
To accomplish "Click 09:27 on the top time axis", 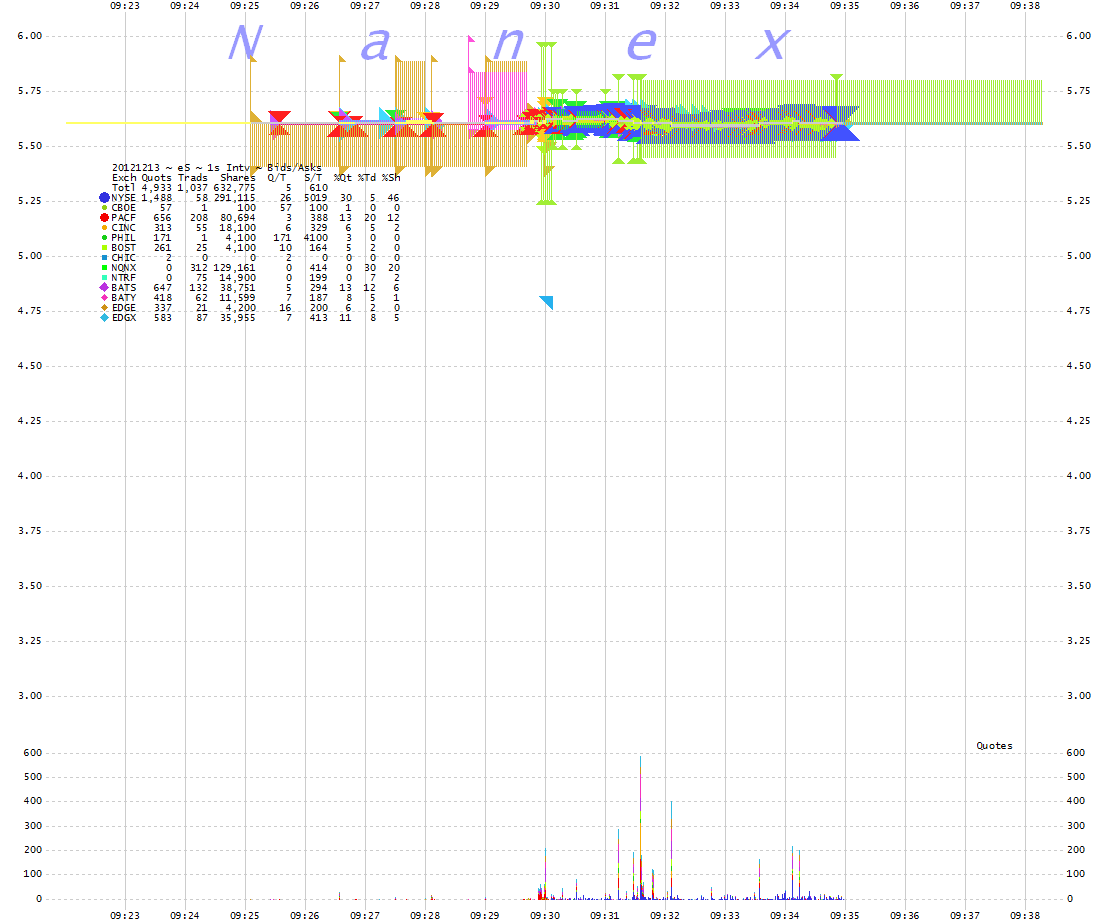I will (x=365, y=6).
